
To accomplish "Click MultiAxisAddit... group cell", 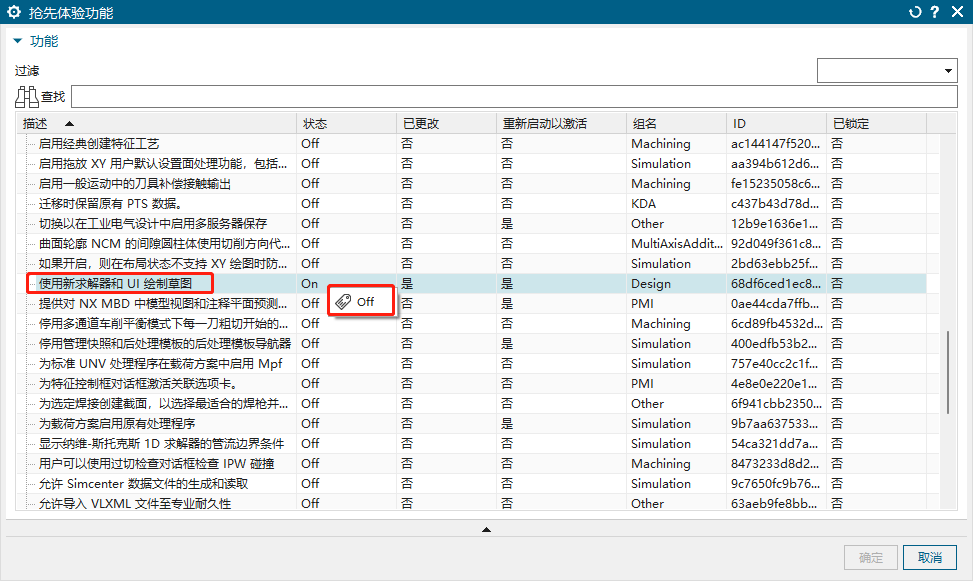I will (677, 243).
